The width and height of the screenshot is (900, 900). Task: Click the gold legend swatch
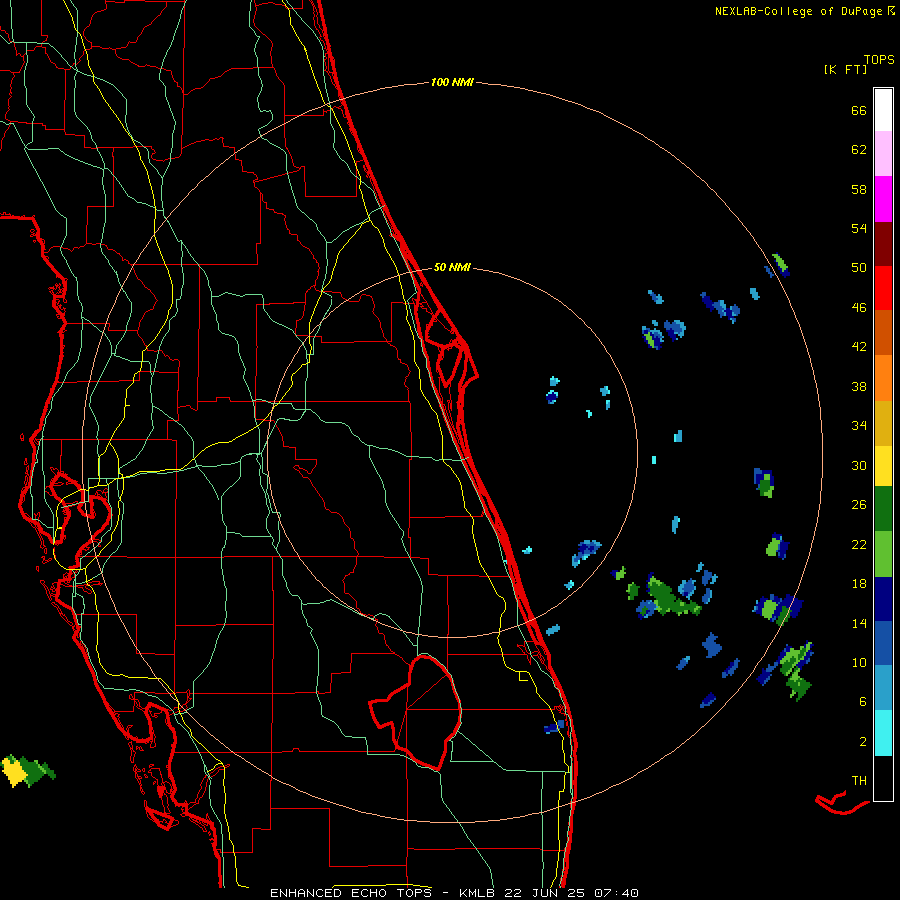(x=883, y=423)
